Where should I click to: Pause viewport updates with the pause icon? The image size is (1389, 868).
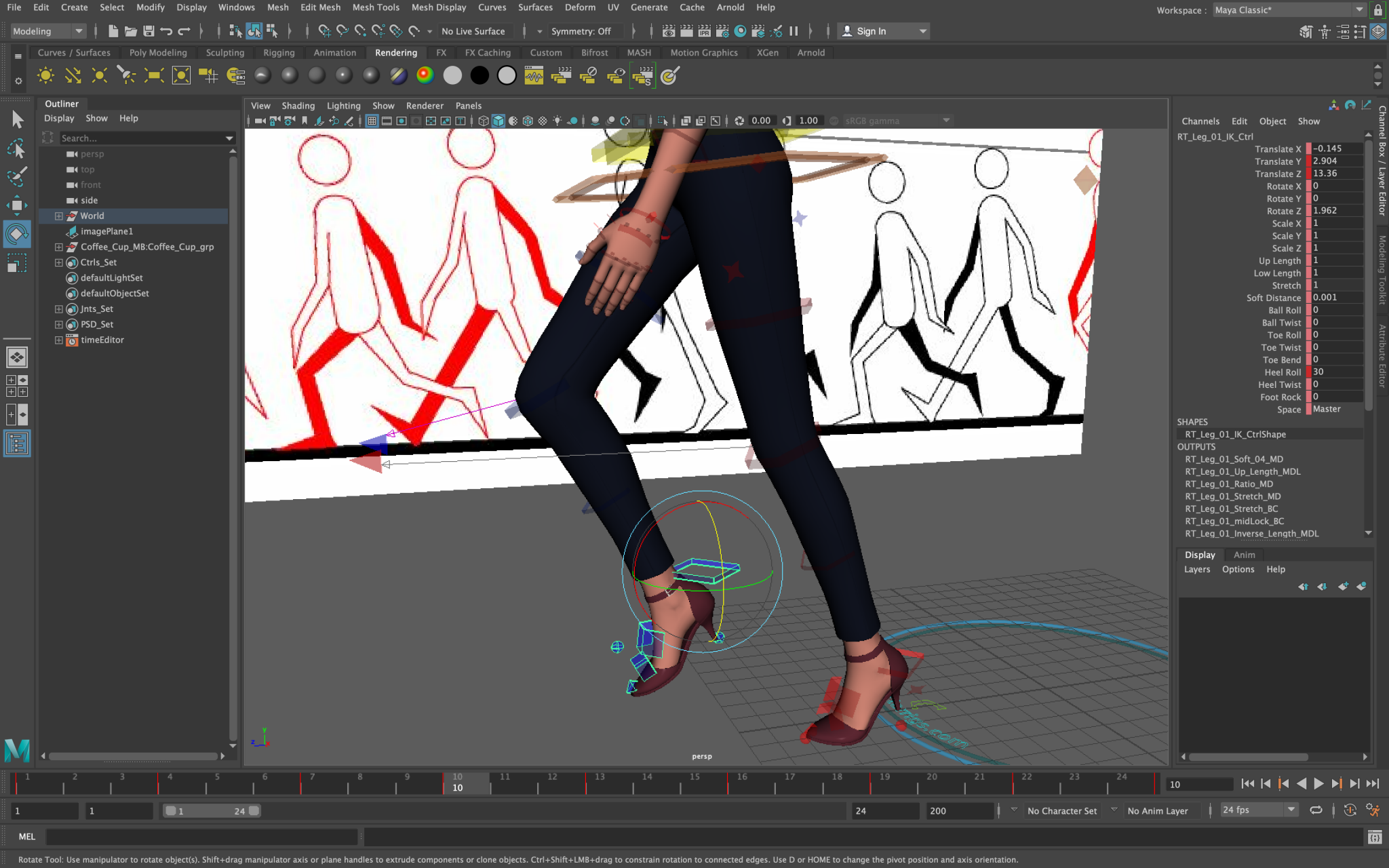(x=794, y=31)
